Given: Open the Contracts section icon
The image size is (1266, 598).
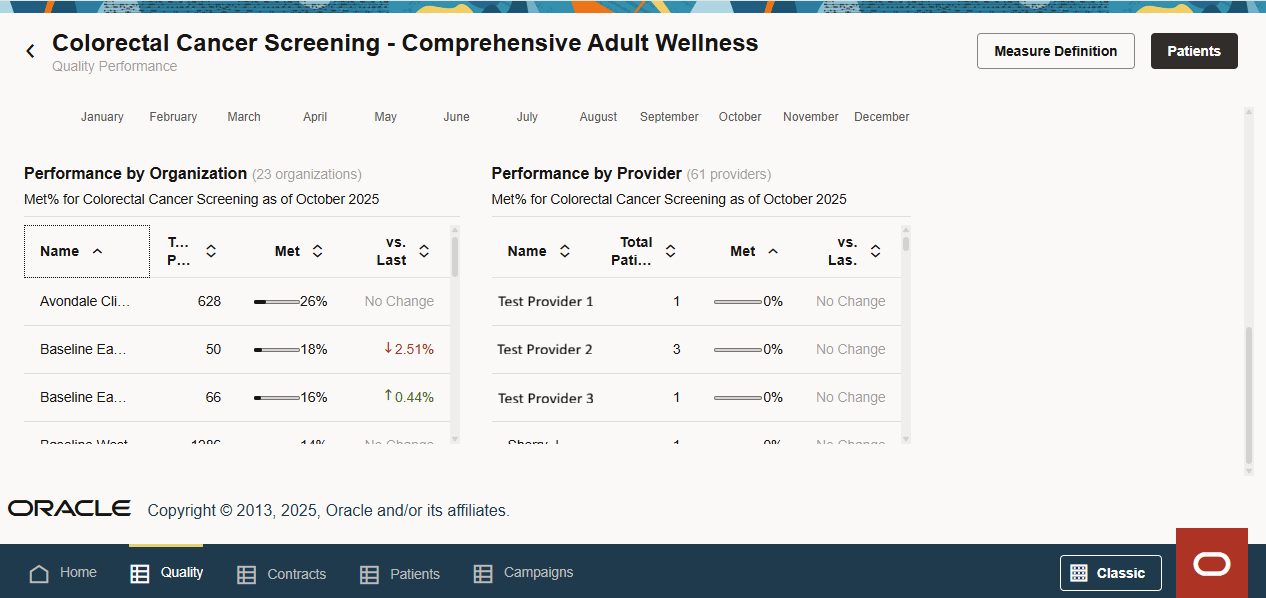Looking at the screenshot, I should coord(245,572).
